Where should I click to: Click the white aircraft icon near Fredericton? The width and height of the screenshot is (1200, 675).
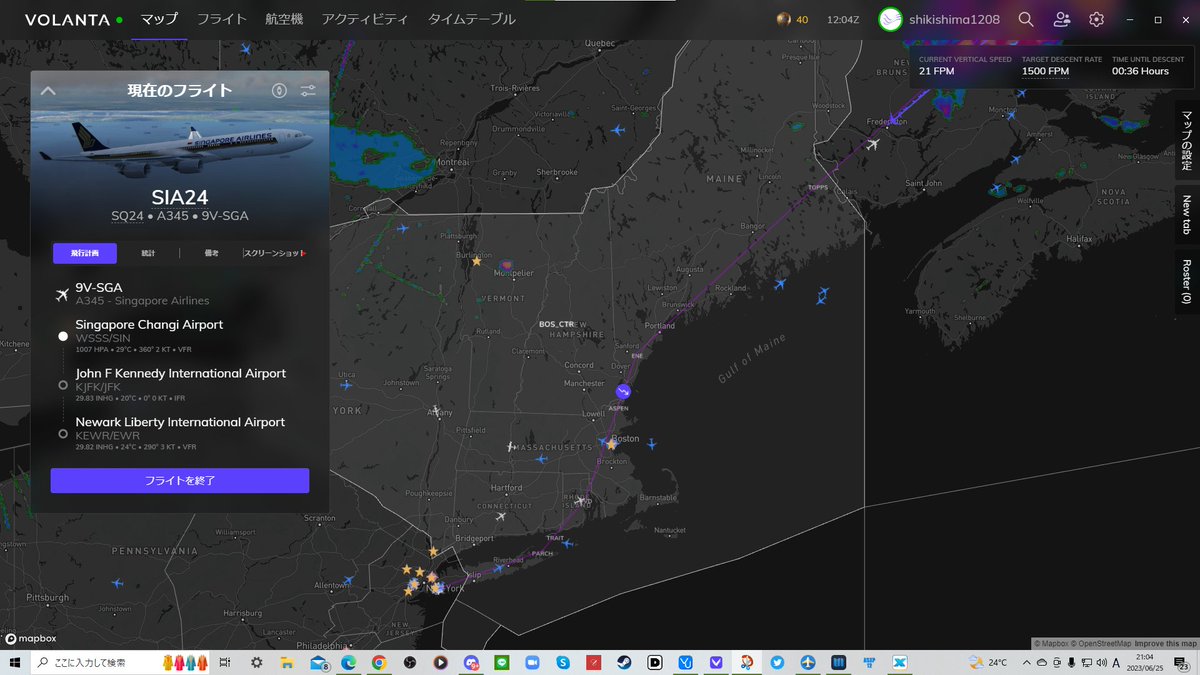click(873, 144)
